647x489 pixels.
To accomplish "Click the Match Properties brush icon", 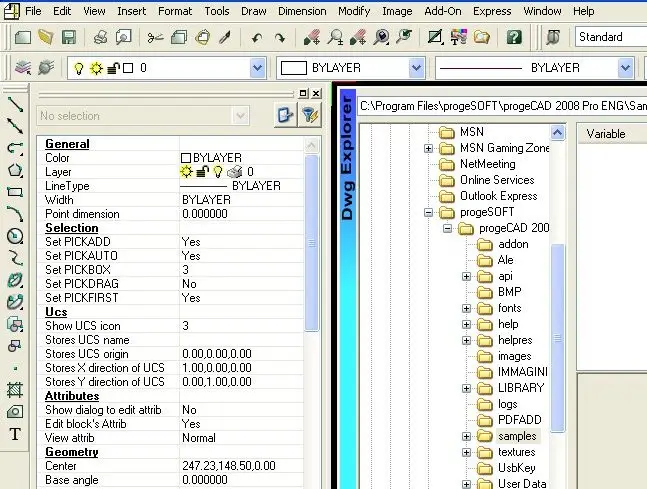I will (225, 38).
